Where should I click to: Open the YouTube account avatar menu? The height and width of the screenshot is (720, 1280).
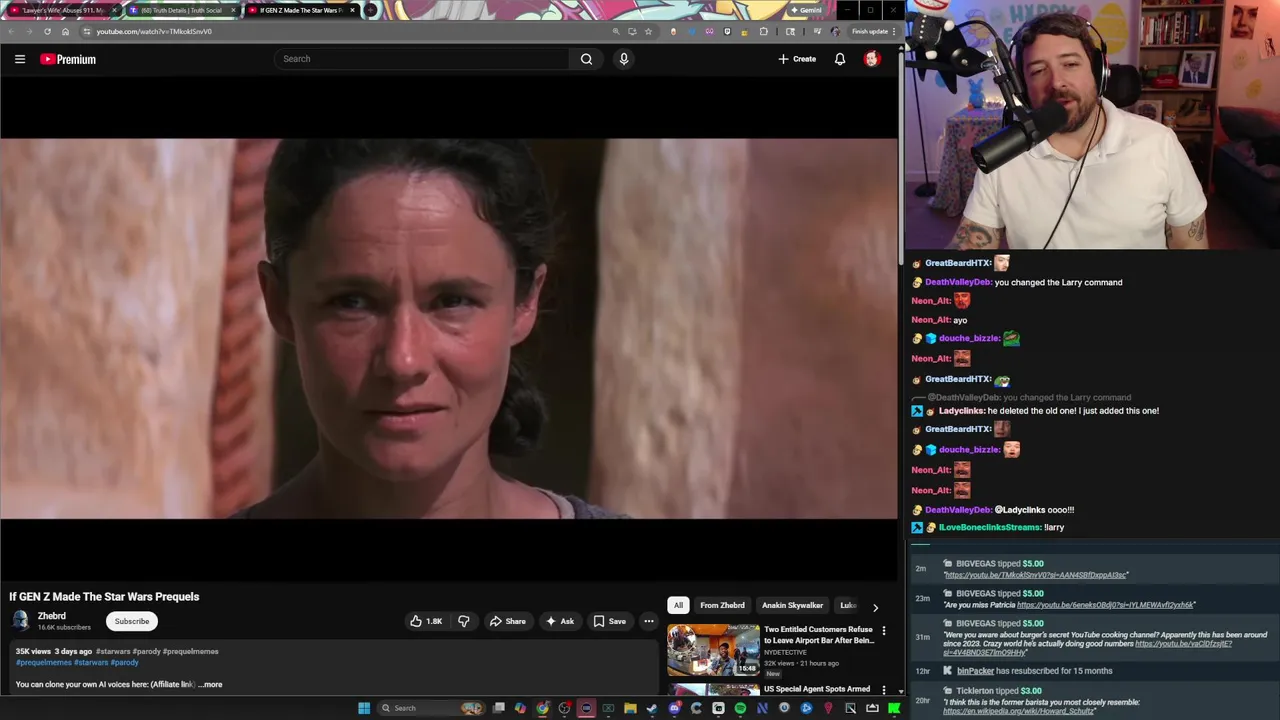point(871,59)
